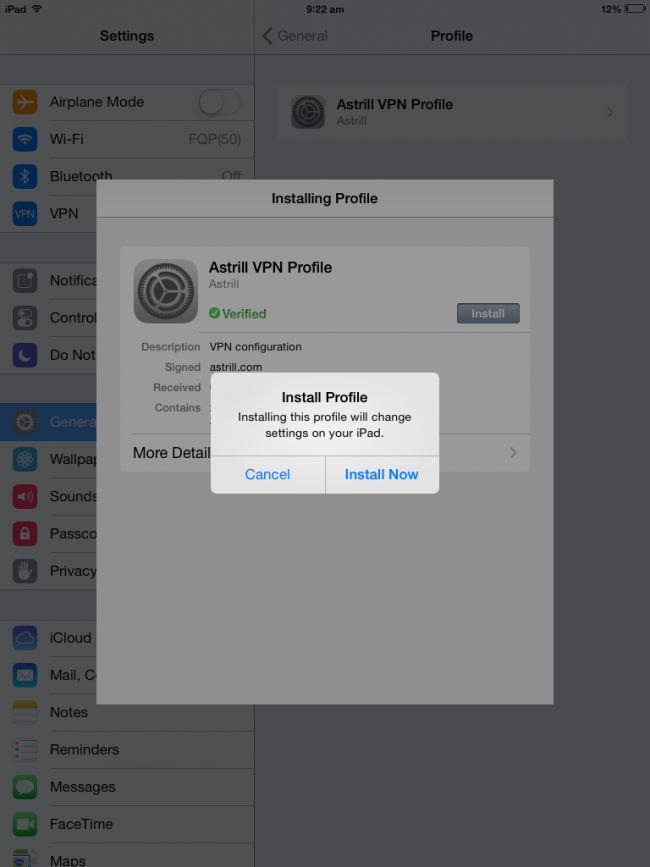This screenshot has height=867, width=650.
Task: Open the Messages settings icon
Action: coord(25,787)
